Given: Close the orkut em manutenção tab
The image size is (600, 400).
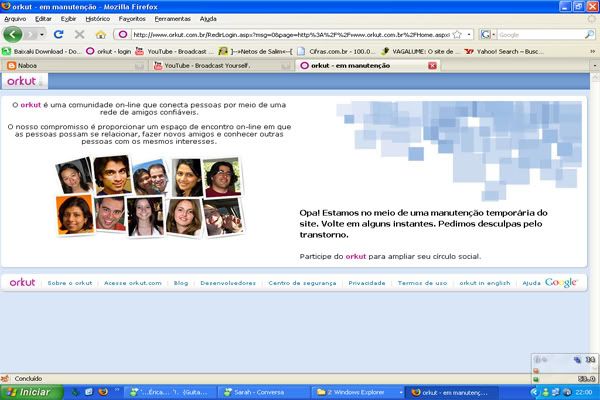Looking at the screenshot, I should pyautogui.click(x=432, y=66).
